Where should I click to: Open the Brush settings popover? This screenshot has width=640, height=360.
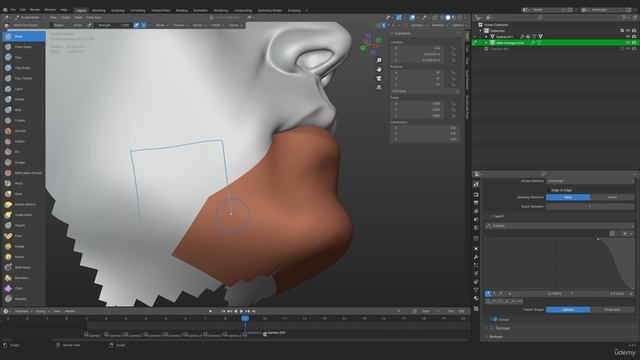click(x=161, y=25)
